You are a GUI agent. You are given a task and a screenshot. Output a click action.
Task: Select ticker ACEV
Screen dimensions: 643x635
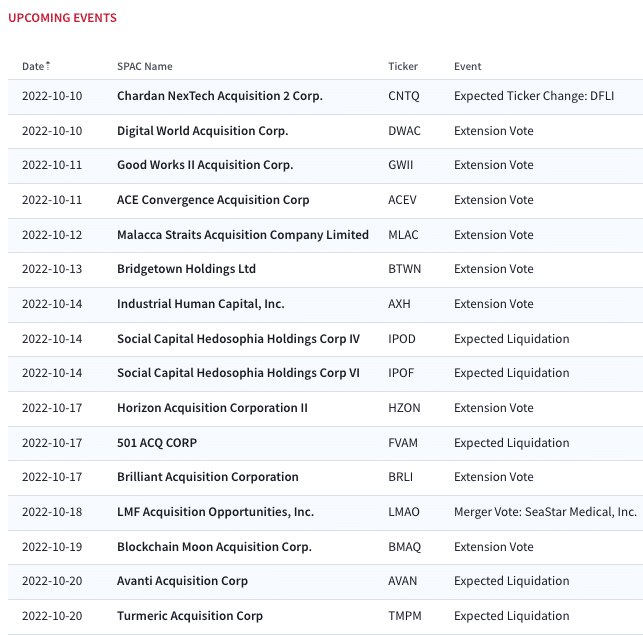click(x=402, y=200)
